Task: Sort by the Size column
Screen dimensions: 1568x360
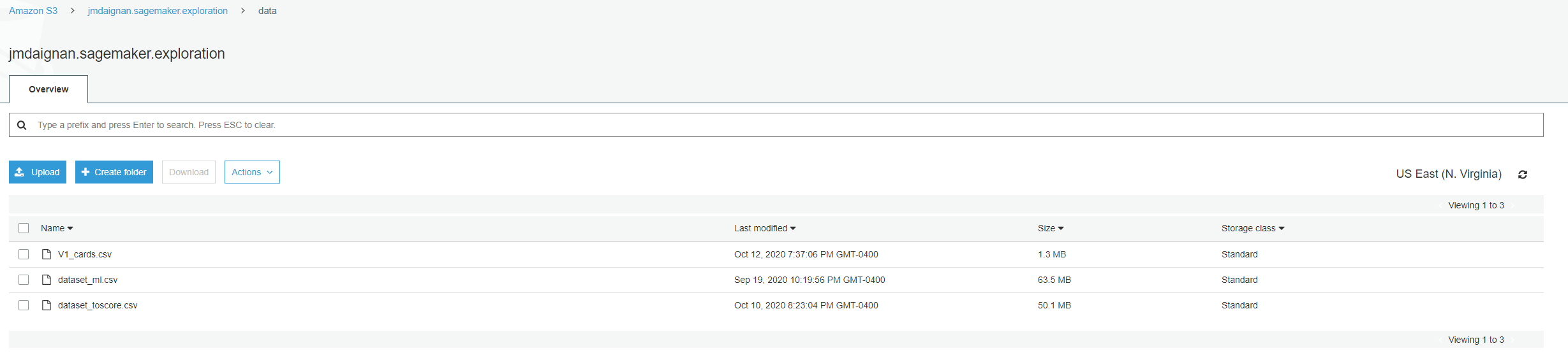Action: click(1050, 228)
